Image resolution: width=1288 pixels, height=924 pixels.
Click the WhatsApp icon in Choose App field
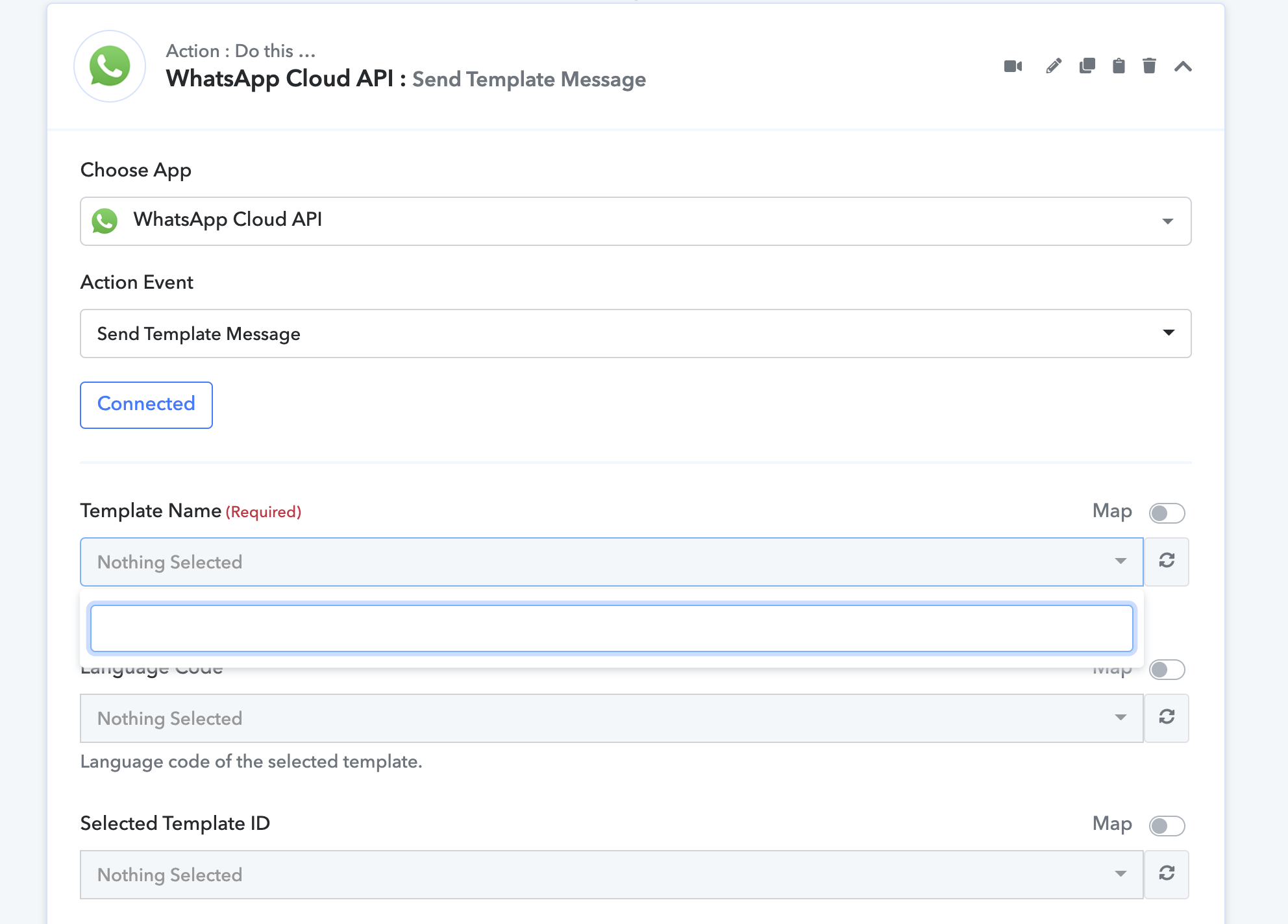[x=105, y=221]
